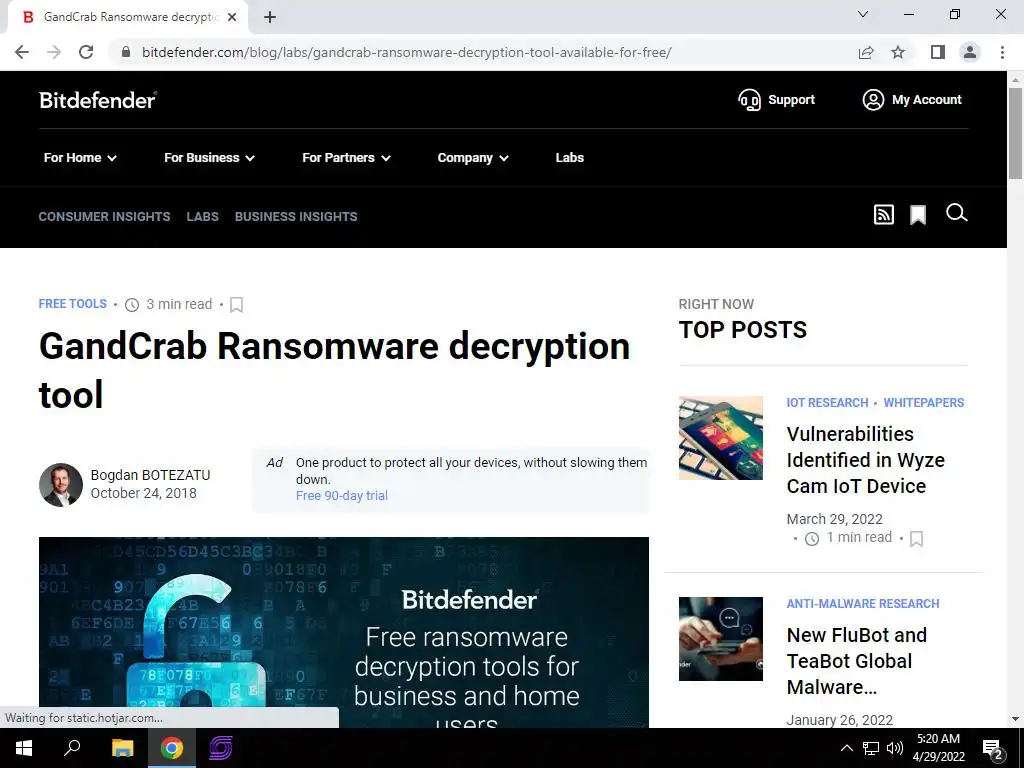Open the Windows Start menu
The height and width of the screenshot is (768, 1024).
[24, 748]
